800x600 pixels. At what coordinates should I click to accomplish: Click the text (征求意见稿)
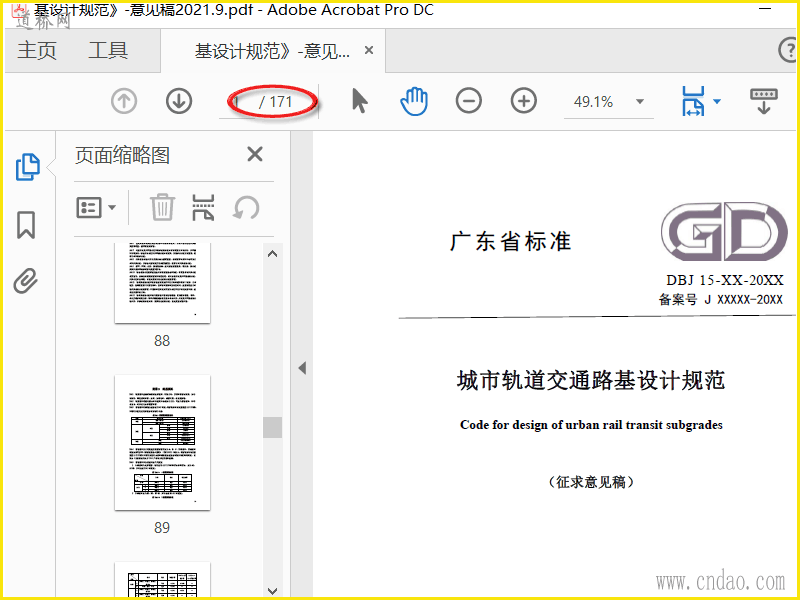coord(591,482)
